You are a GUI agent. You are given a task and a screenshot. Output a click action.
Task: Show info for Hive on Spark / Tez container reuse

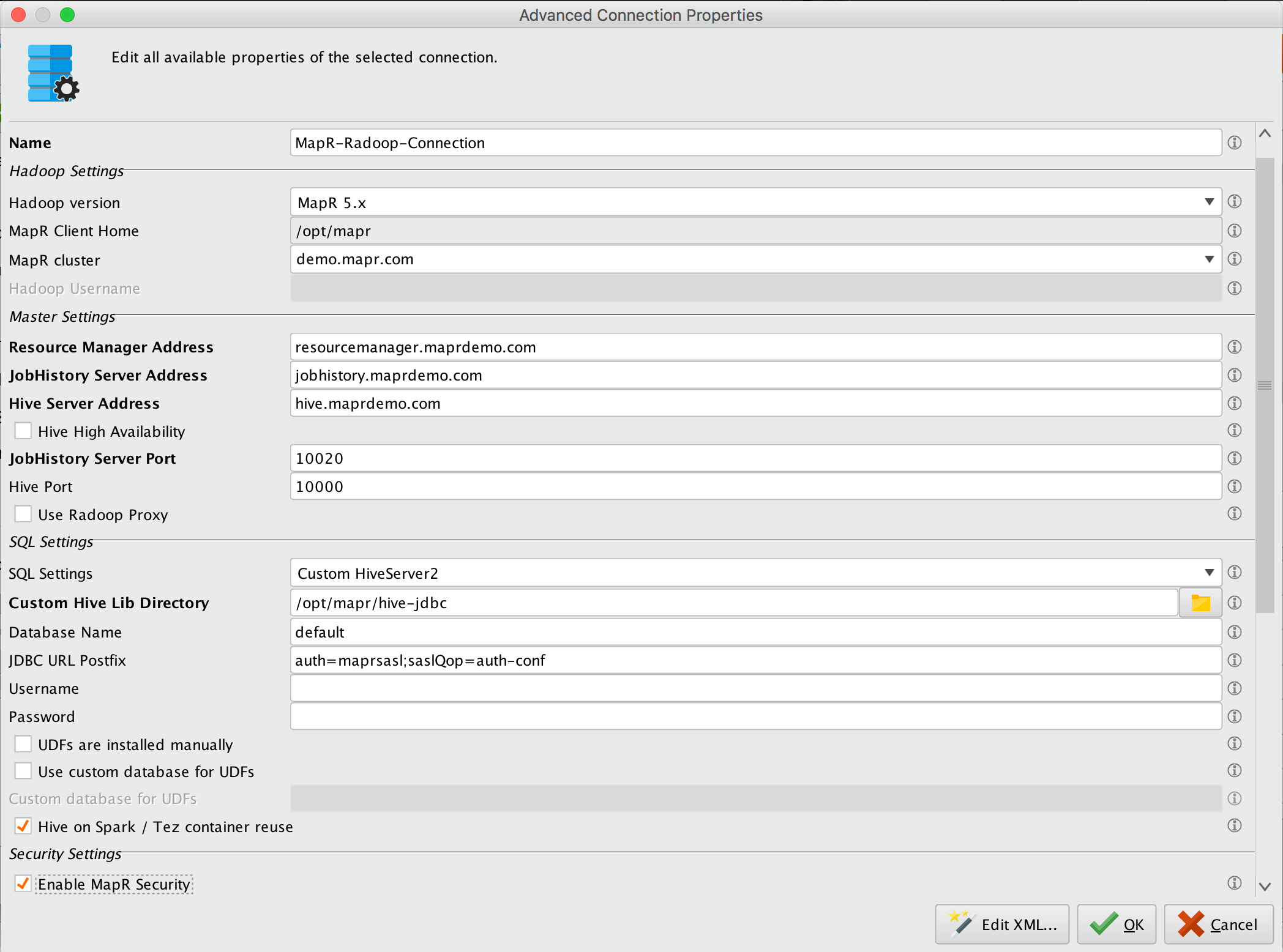[1235, 825]
